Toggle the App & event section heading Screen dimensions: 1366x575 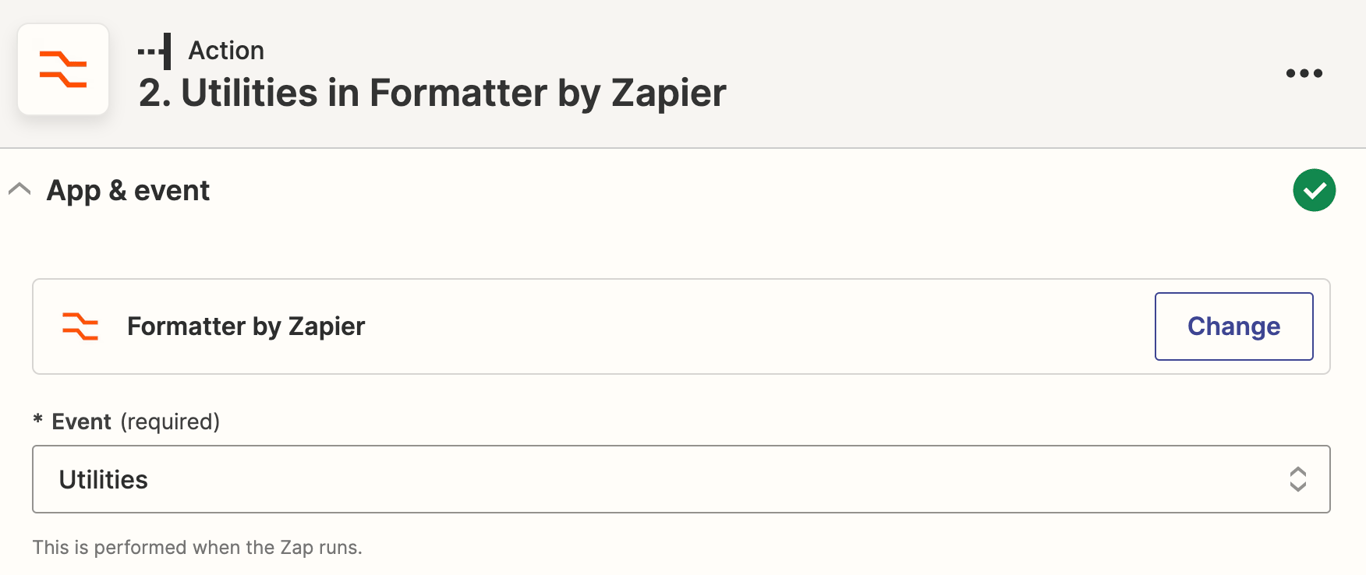(x=128, y=190)
